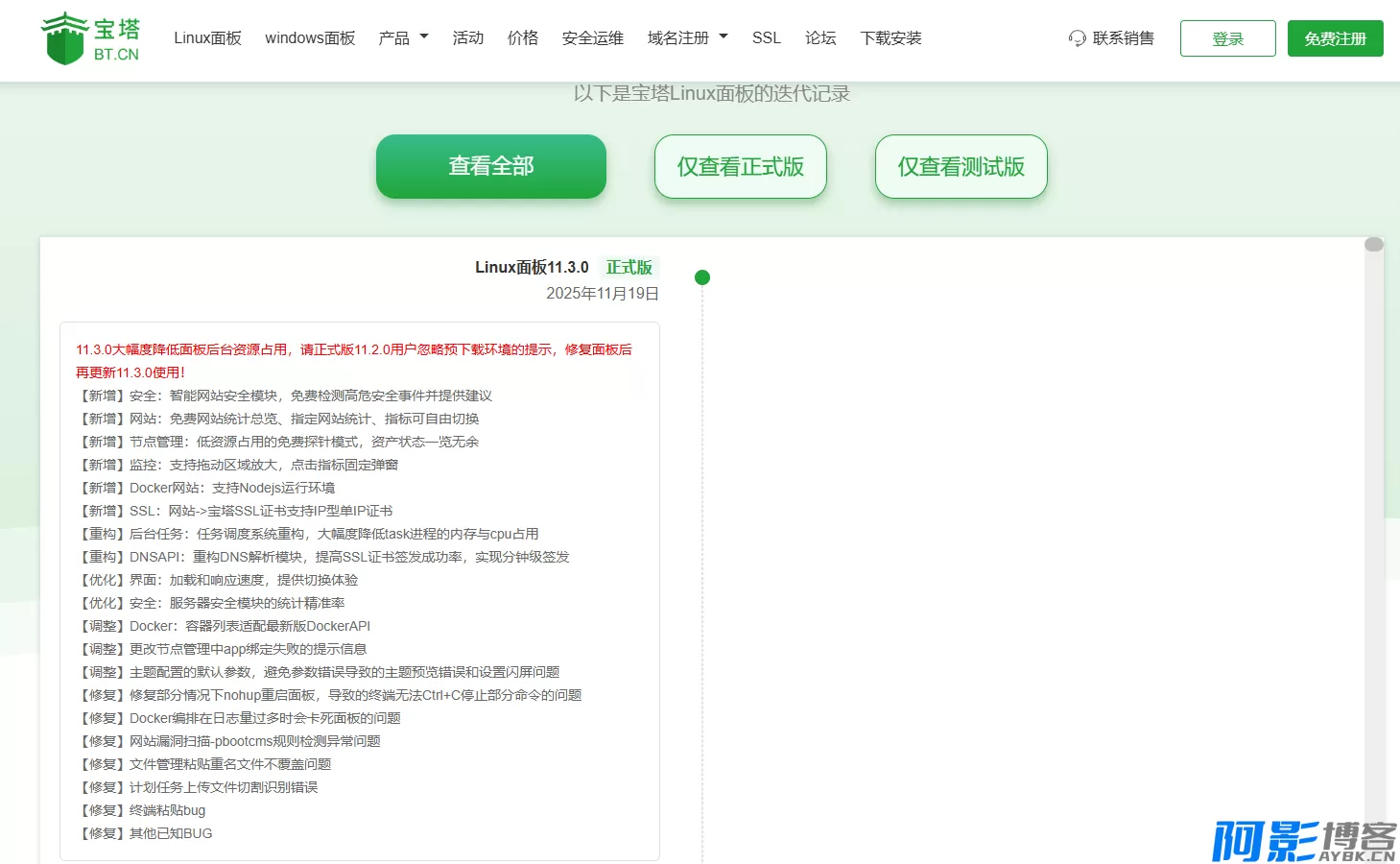Filter by 仅查看正式版

[740, 166]
